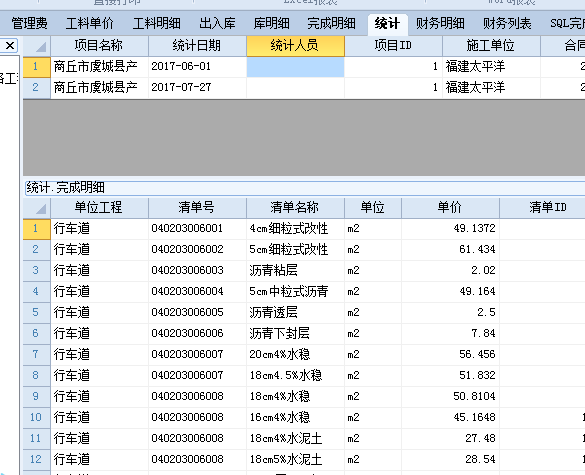Click the 18cm4.5%水稳 cell
Viewport: 585px width, 475px height.
pos(295,376)
